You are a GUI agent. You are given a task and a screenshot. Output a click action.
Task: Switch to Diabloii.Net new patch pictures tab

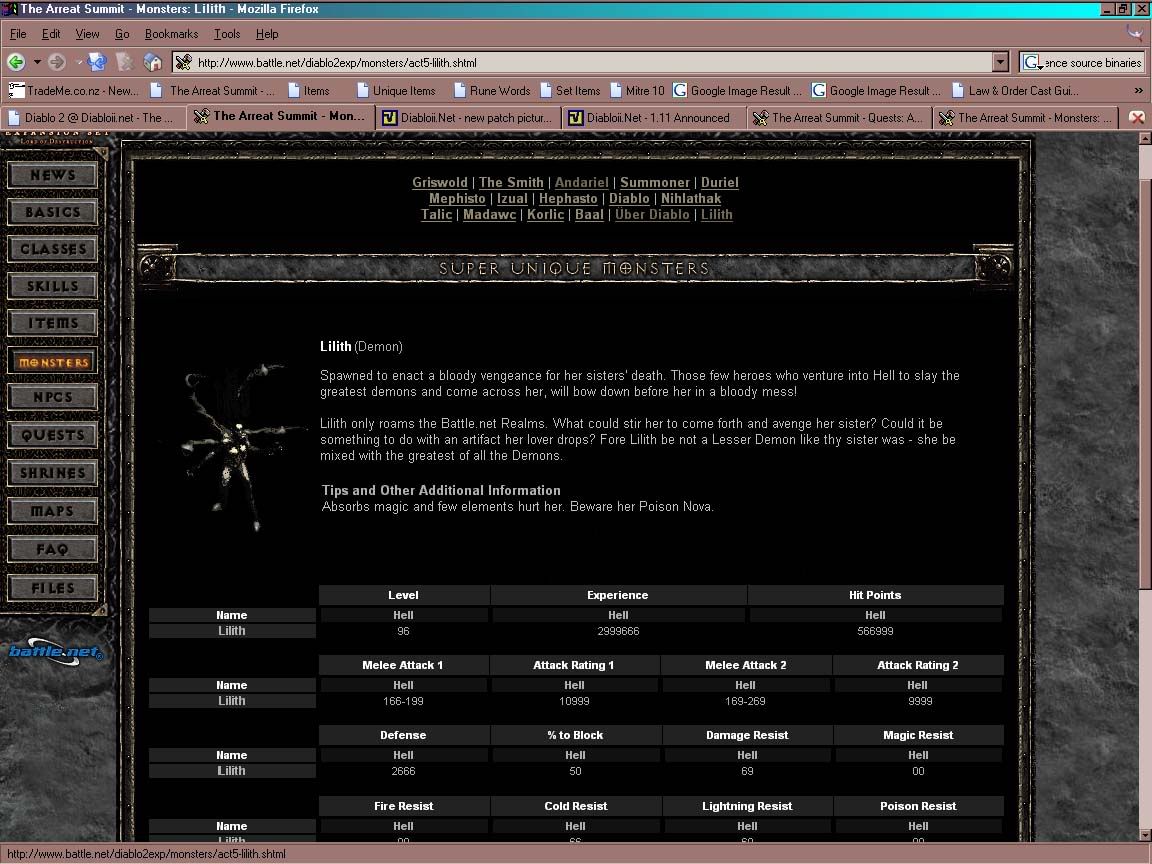tap(468, 118)
